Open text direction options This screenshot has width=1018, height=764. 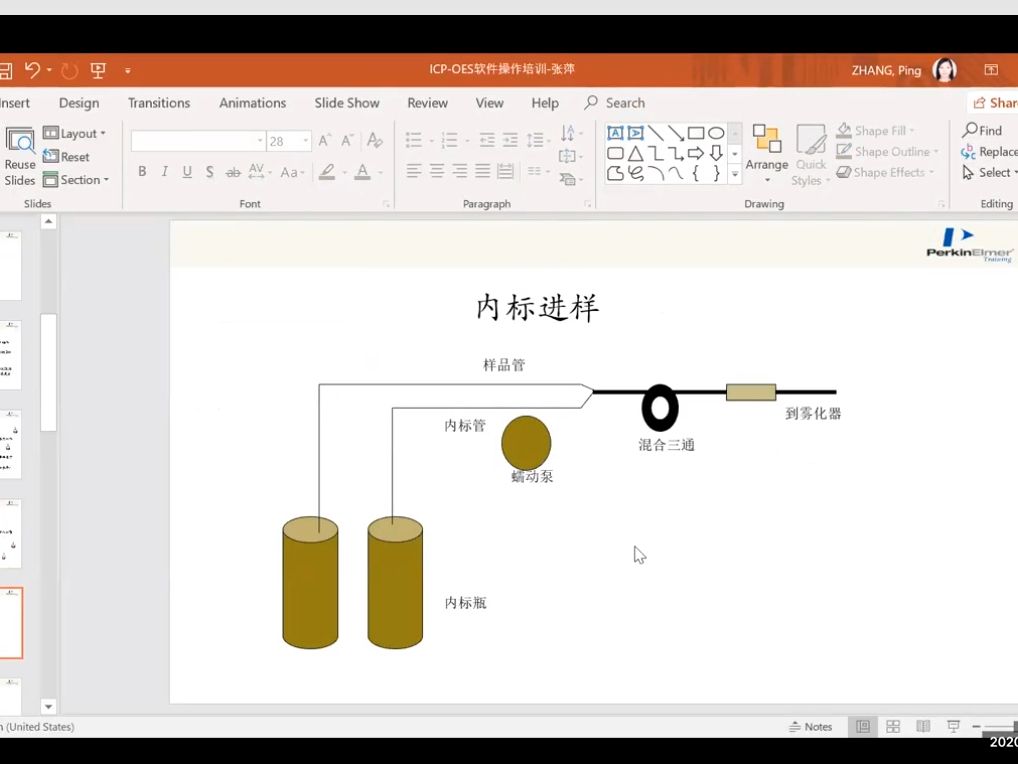coord(571,133)
